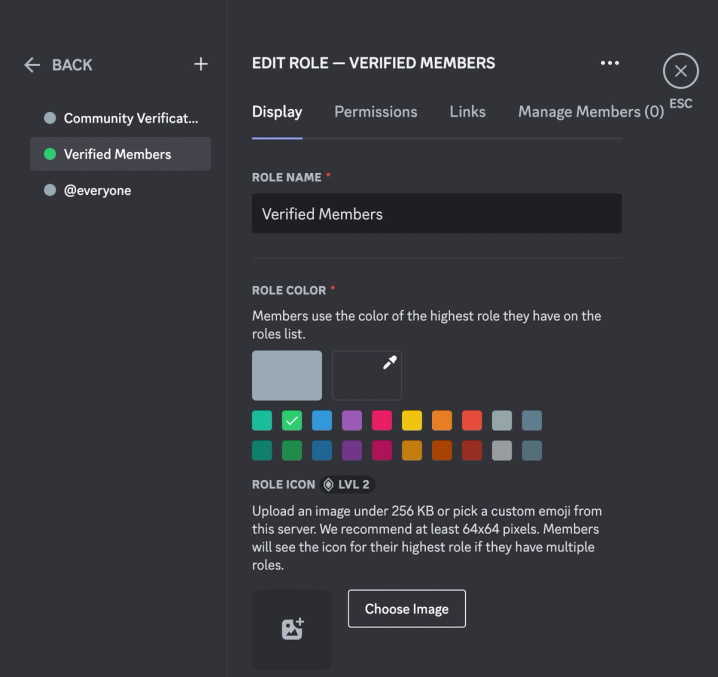The image size is (718, 677).
Task: Choose the burnt orange color swatch
Action: click(442, 451)
